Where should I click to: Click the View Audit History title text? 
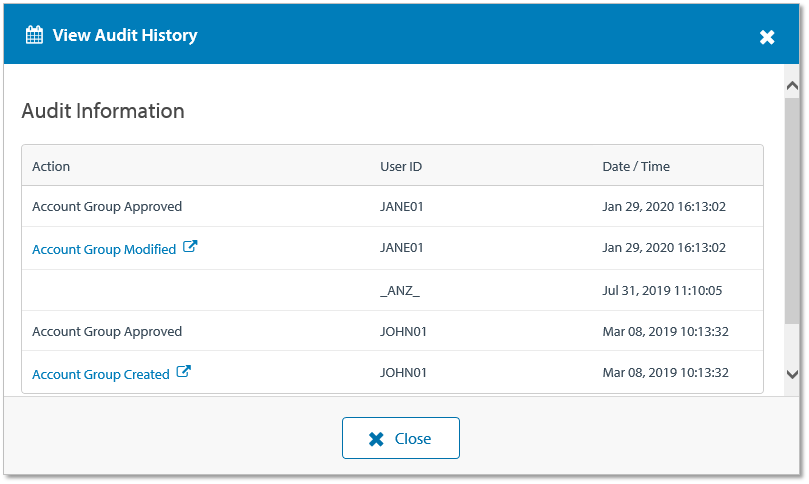click(125, 36)
